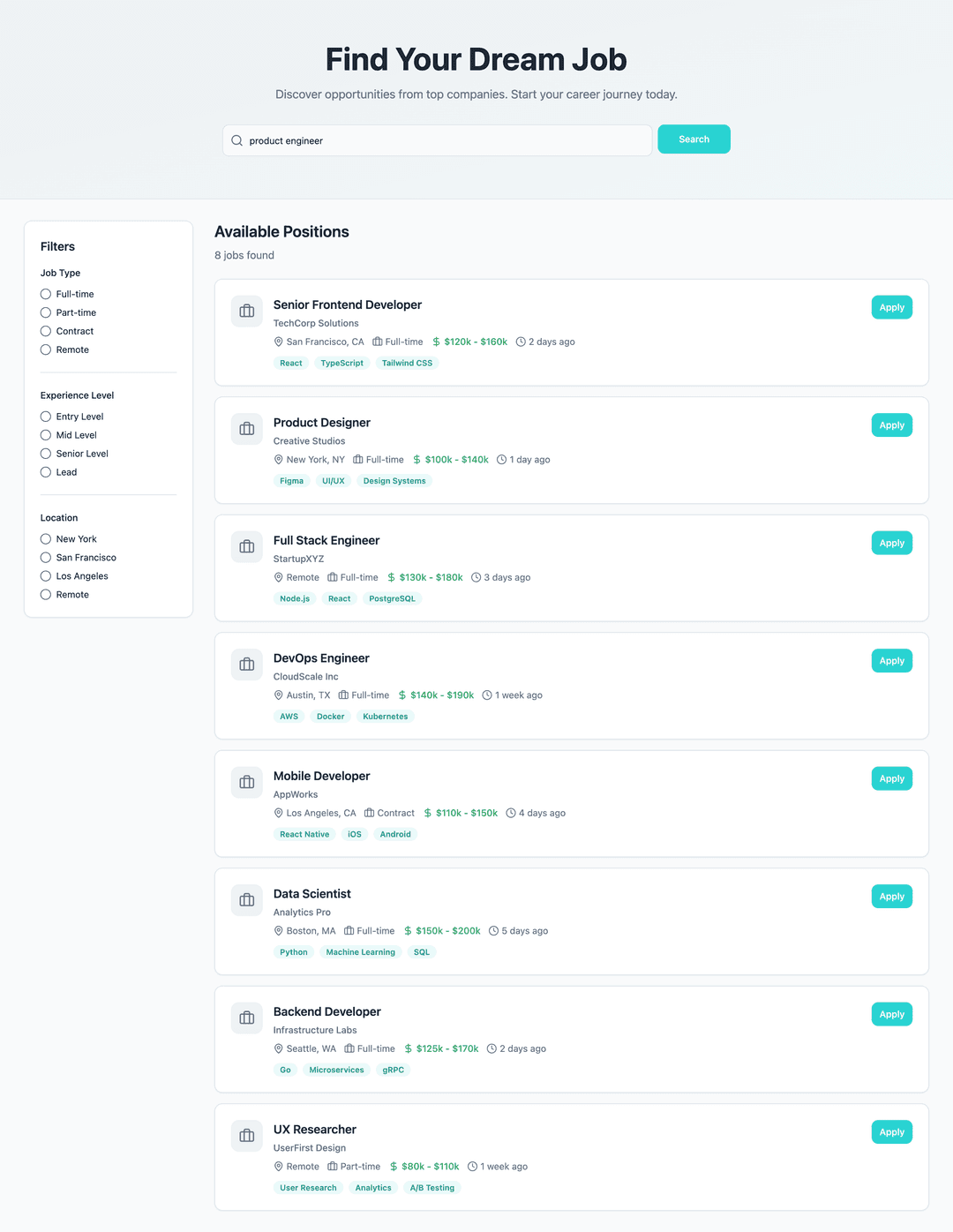Click the Creative Studios company icon

(246, 428)
